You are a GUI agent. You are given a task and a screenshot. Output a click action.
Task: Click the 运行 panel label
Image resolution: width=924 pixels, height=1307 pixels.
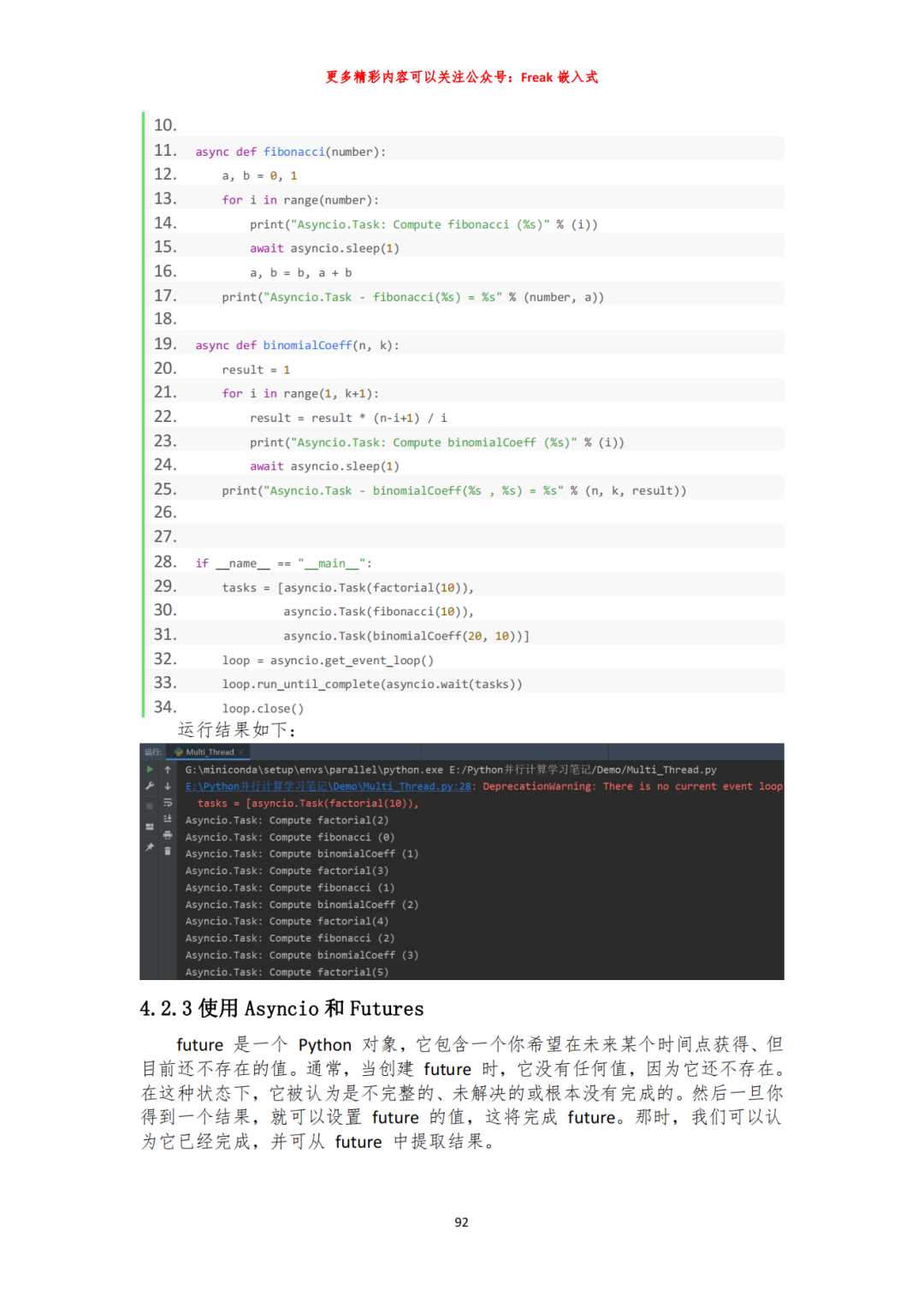(x=152, y=752)
